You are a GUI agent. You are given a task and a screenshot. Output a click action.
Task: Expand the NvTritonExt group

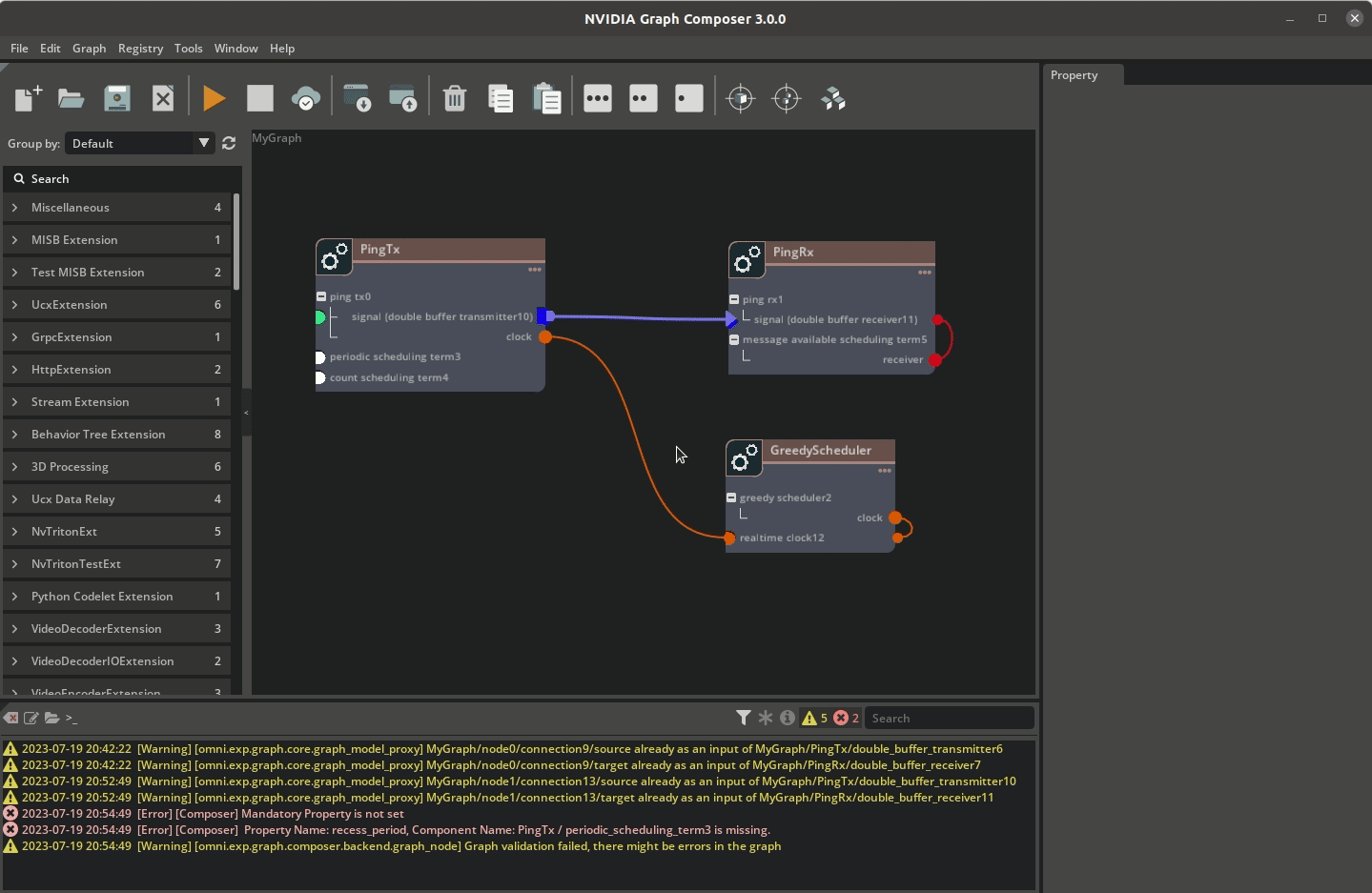click(118, 532)
